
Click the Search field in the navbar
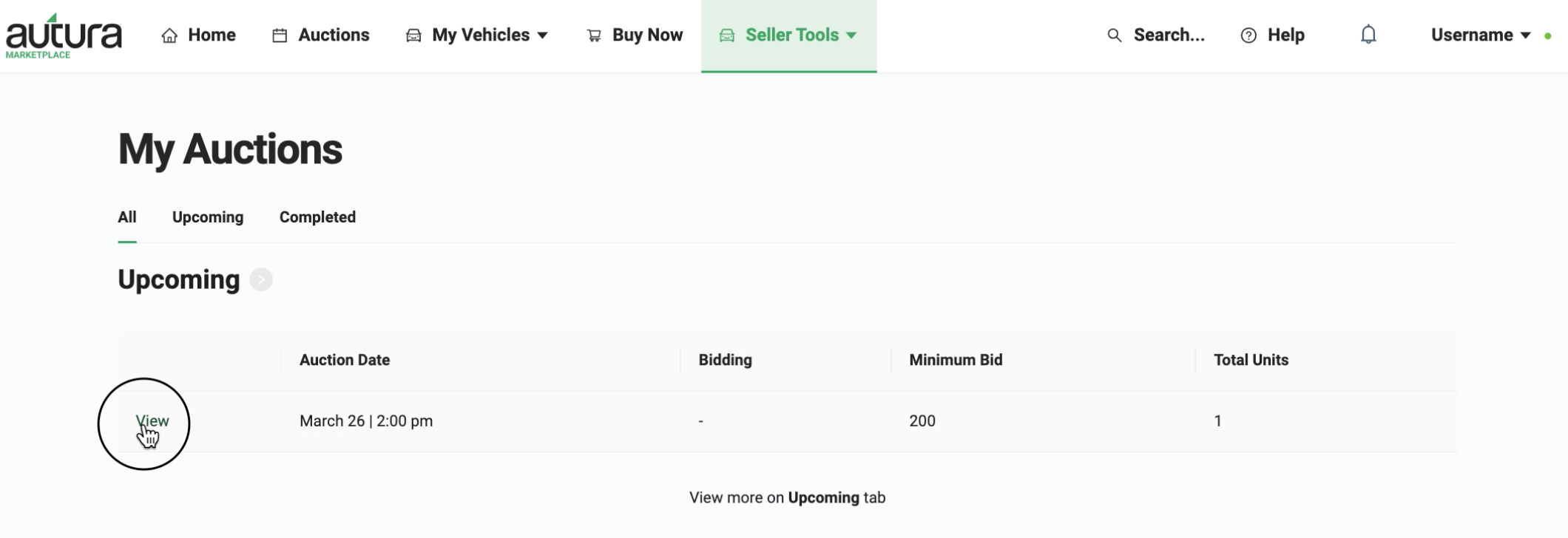(1156, 35)
